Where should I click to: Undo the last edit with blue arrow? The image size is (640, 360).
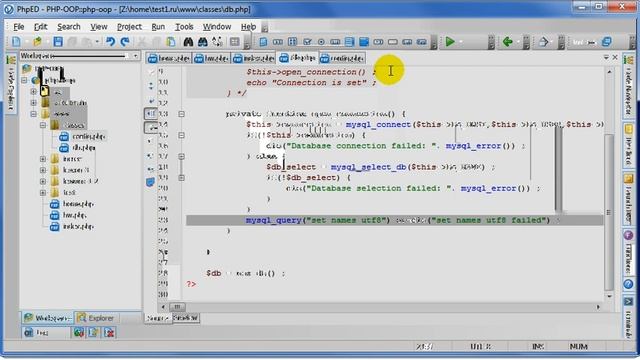coord(110,42)
